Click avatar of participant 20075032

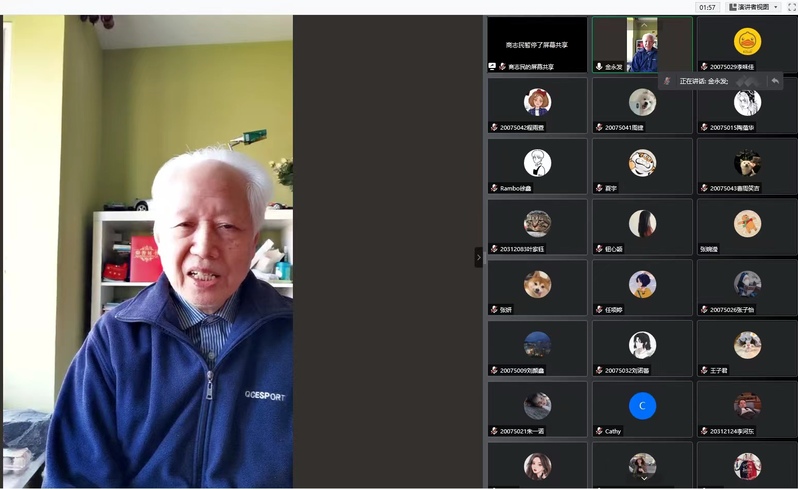642,345
